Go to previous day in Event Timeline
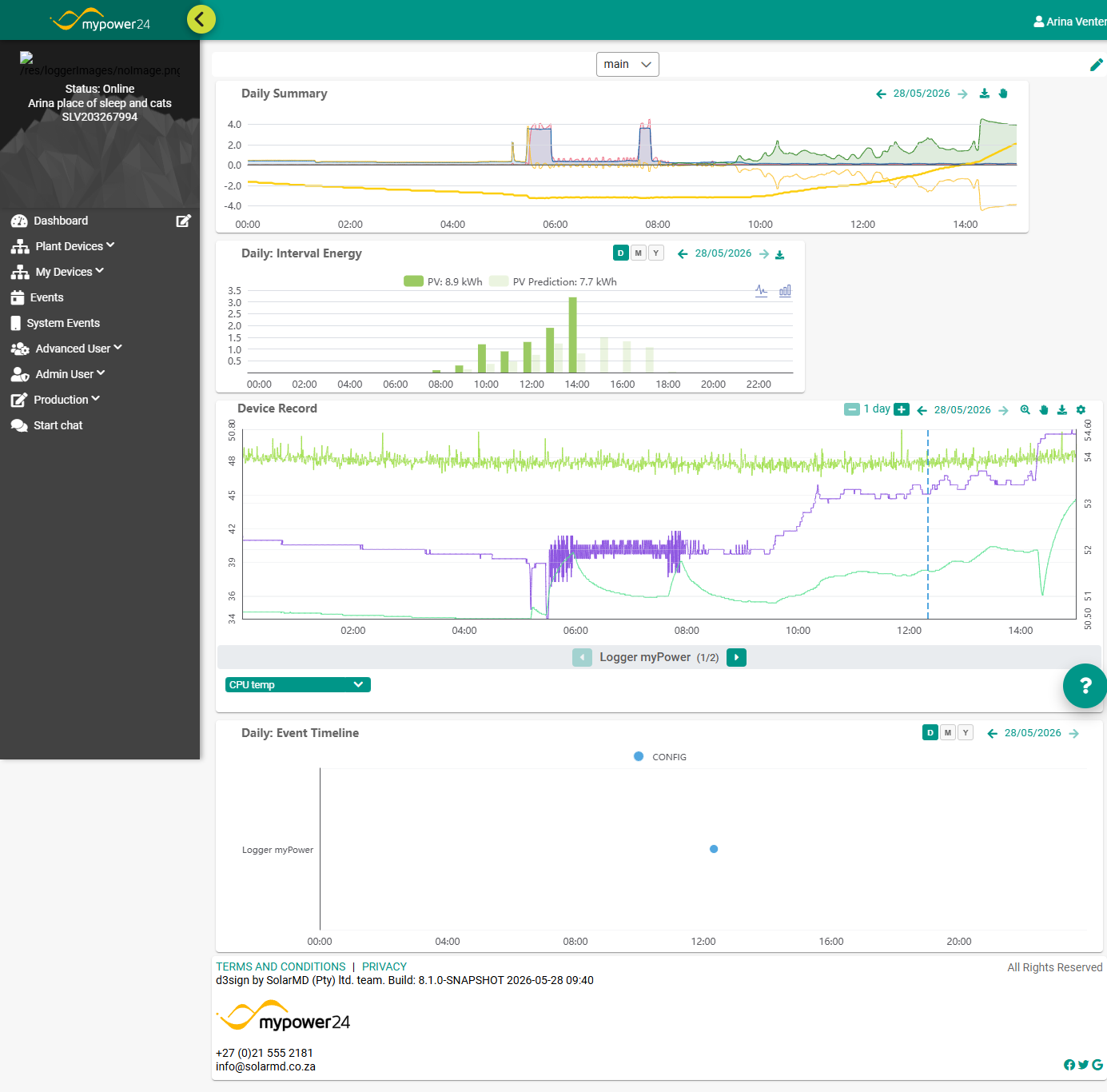Screen dimensions: 1107x1092 tap(992, 733)
